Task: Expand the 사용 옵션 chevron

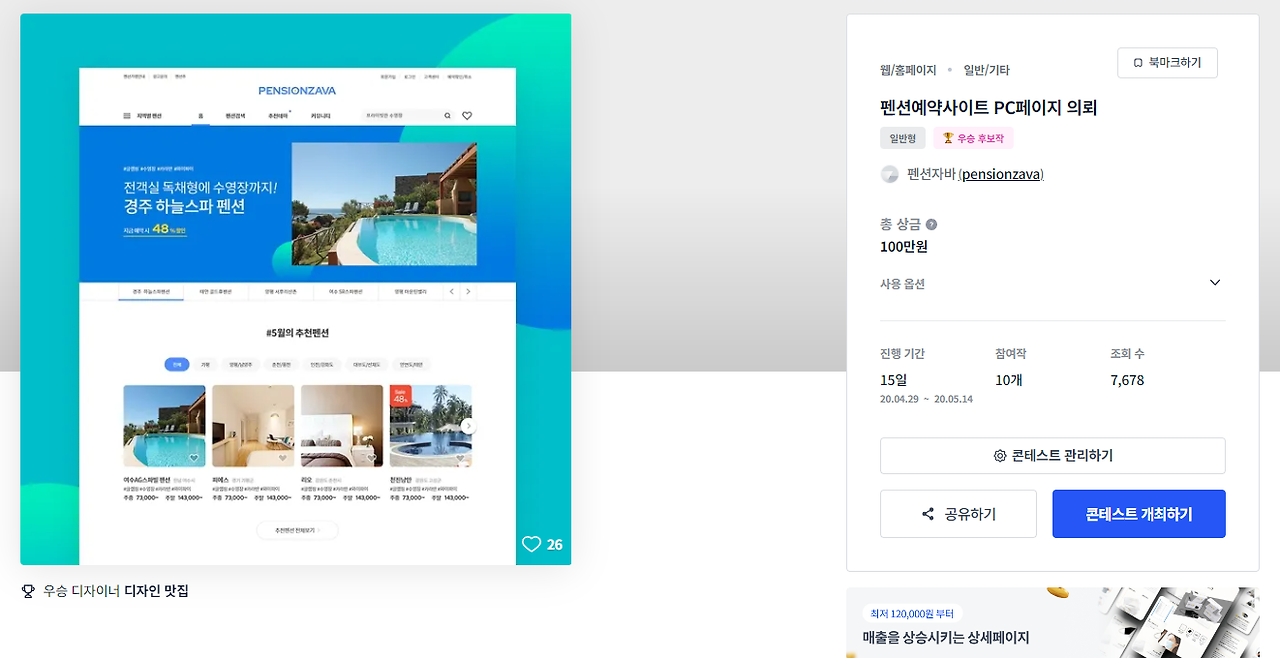Action: (1215, 283)
